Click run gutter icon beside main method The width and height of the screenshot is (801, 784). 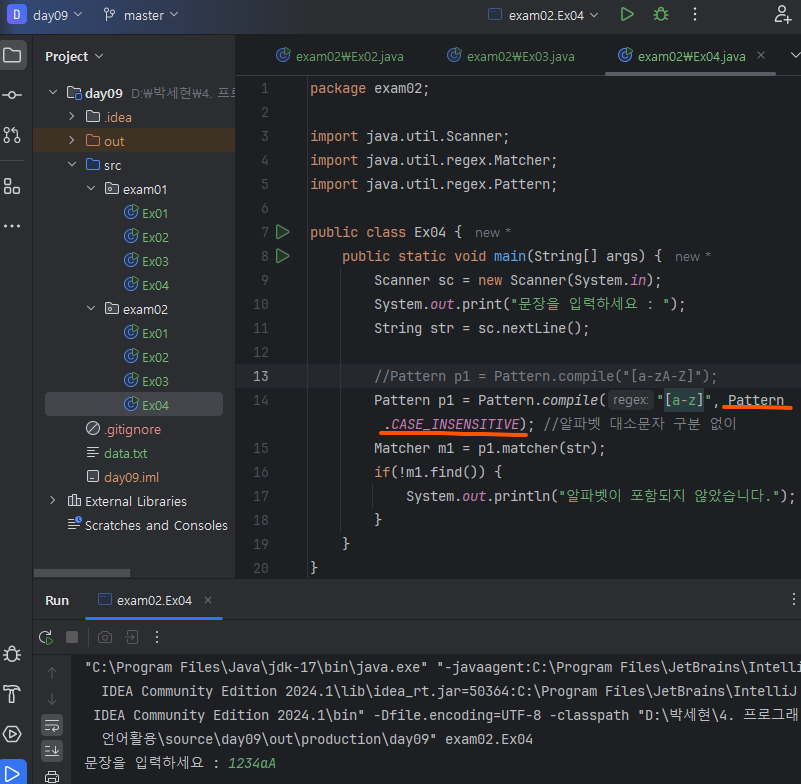282,256
